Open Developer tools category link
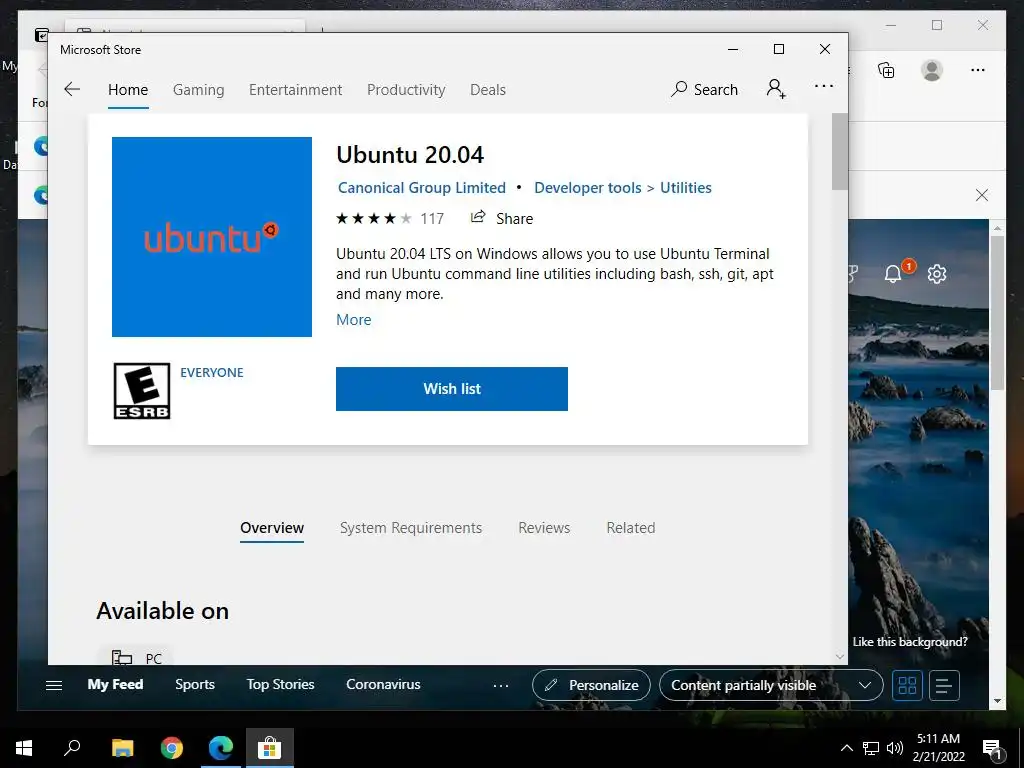The width and height of the screenshot is (1024, 768). [x=588, y=187]
